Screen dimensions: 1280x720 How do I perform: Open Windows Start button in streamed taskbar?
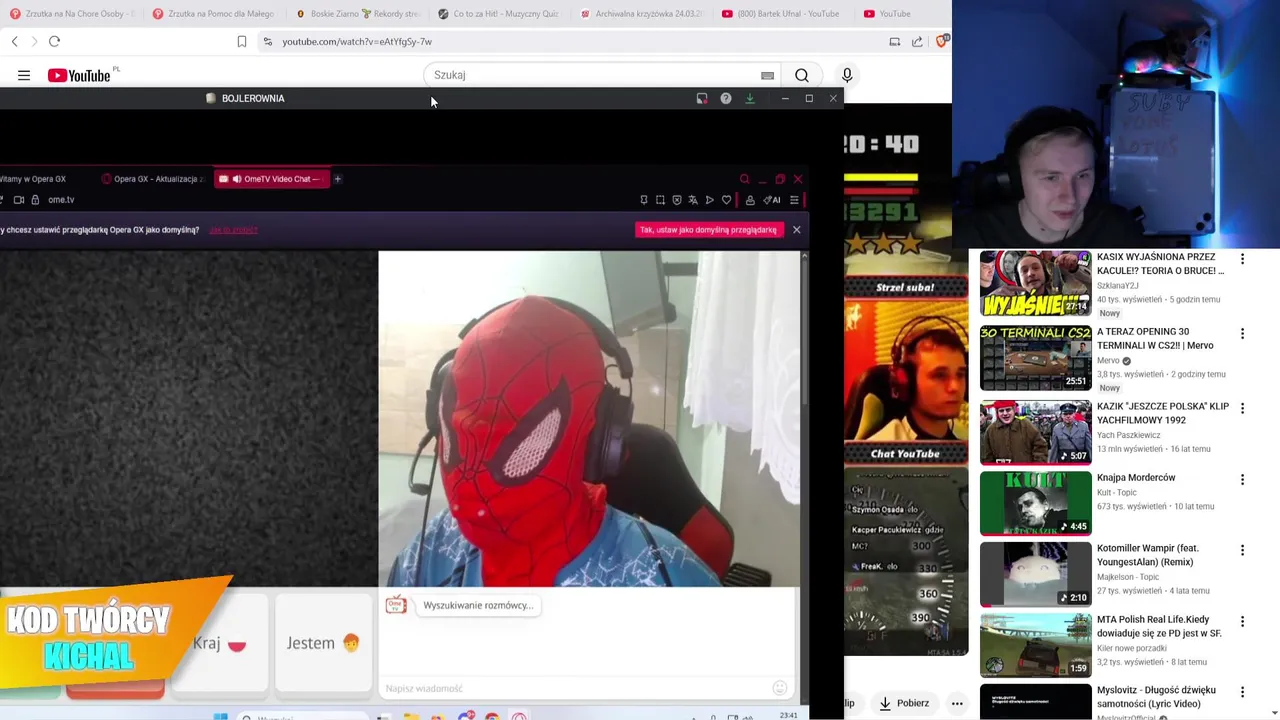(x=221, y=716)
